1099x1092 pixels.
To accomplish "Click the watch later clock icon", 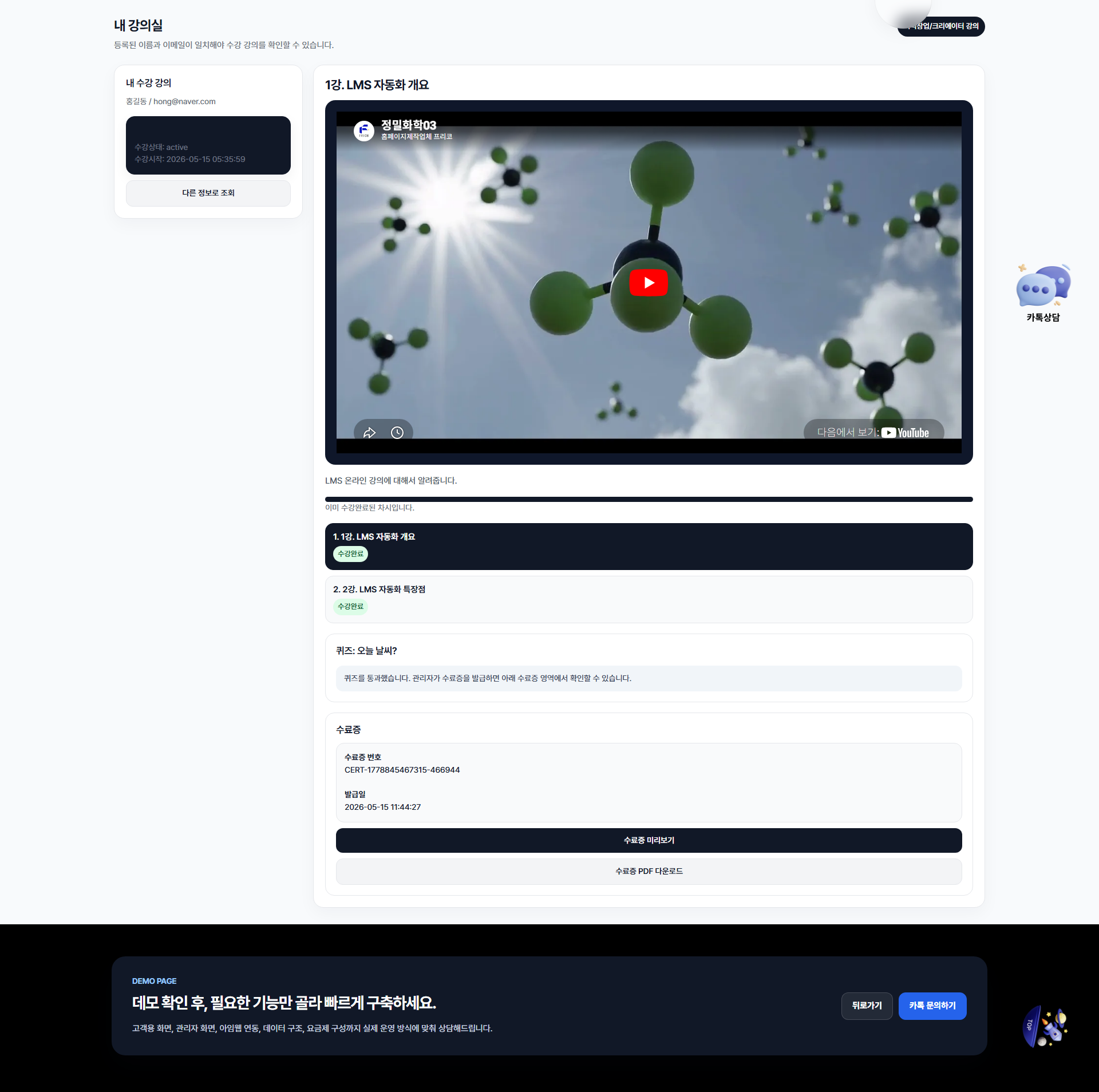I will pyautogui.click(x=397, y=433).
